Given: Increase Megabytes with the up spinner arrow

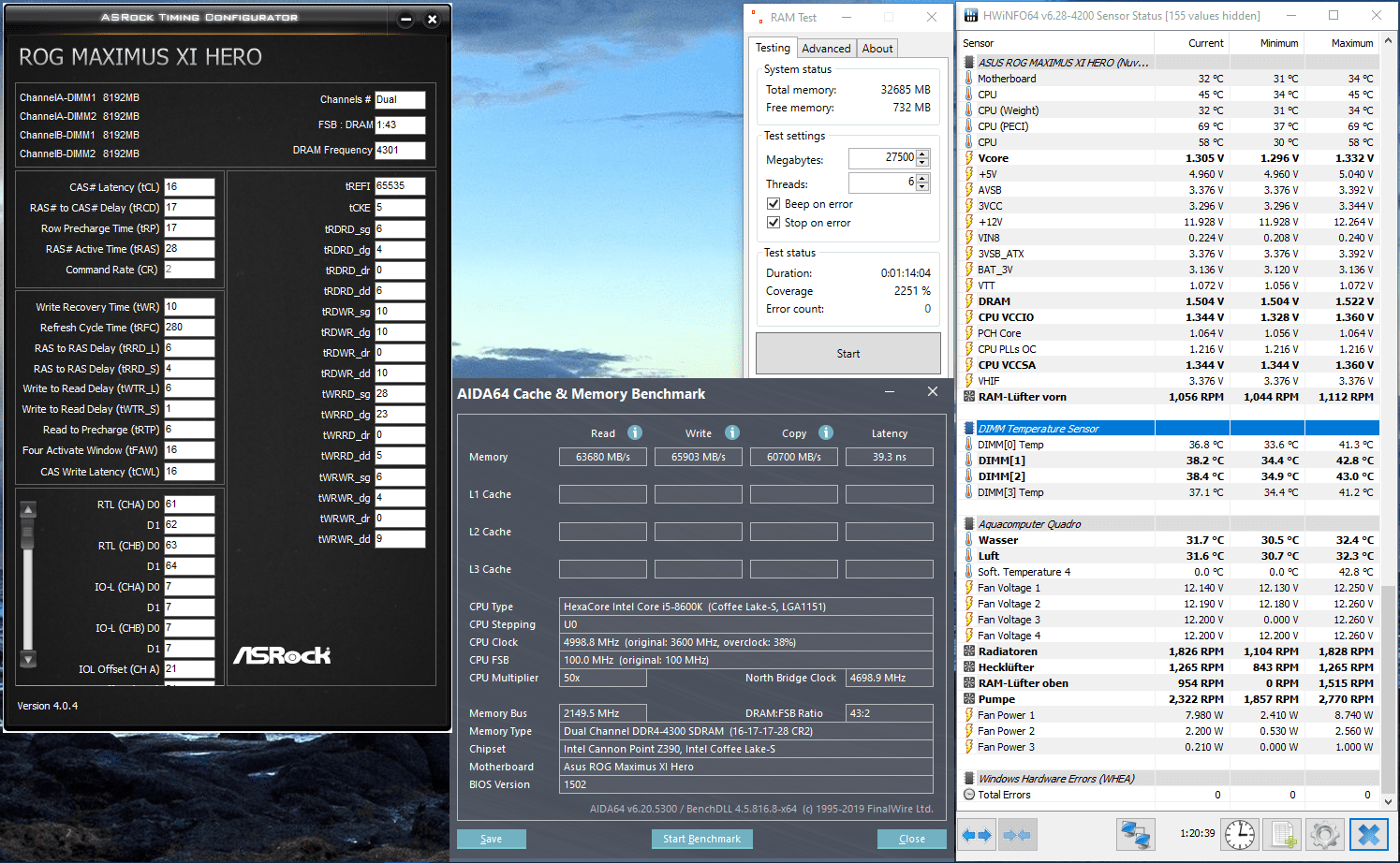Looking at the screenshot, I should pyautogui.click(x=922, y=154).
